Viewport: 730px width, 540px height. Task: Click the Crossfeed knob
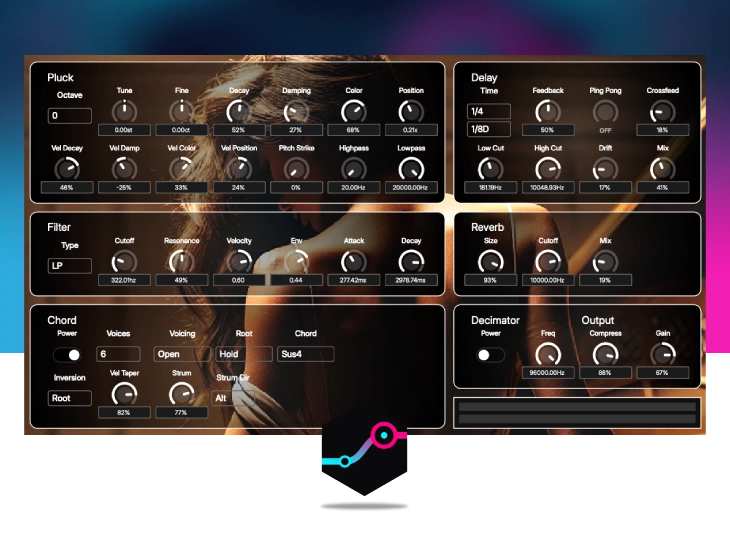662,112
